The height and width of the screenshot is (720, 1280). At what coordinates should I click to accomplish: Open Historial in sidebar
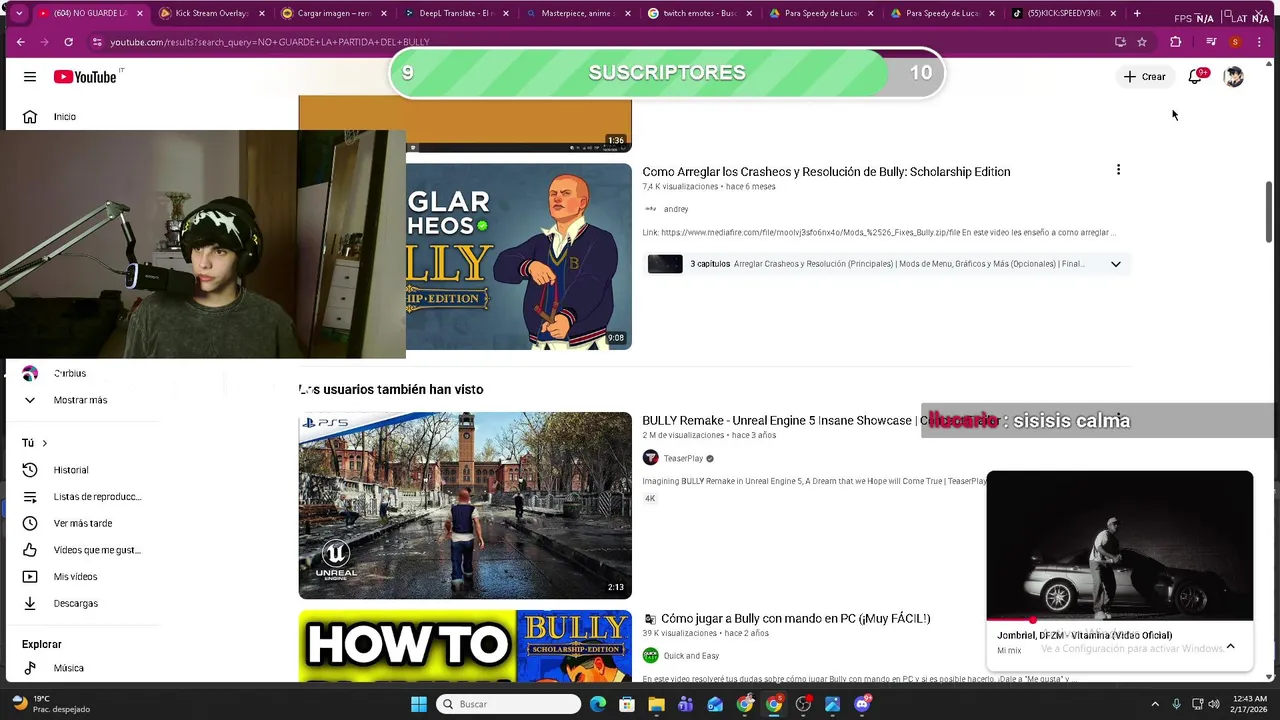71,470
